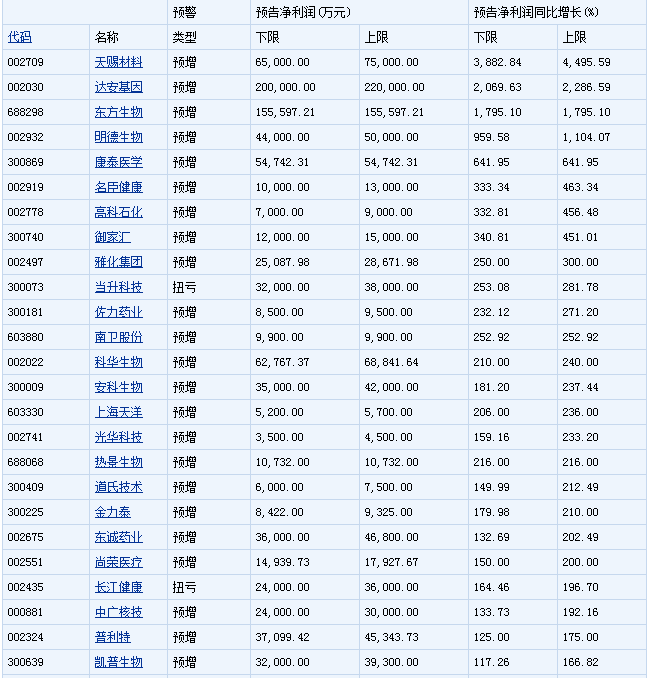Select the value 220,000.00
This screenshot has width=650, height=678.
click(394, 87)
